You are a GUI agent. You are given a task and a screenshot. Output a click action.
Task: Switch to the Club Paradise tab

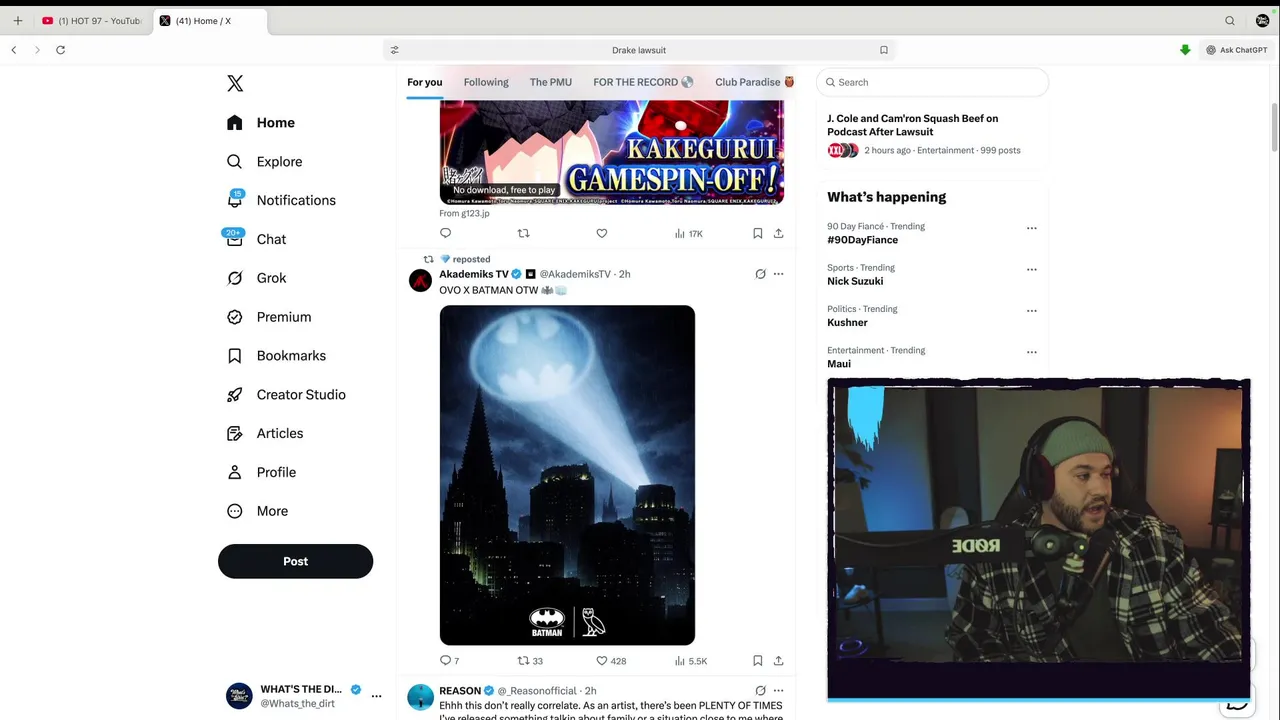754,82
